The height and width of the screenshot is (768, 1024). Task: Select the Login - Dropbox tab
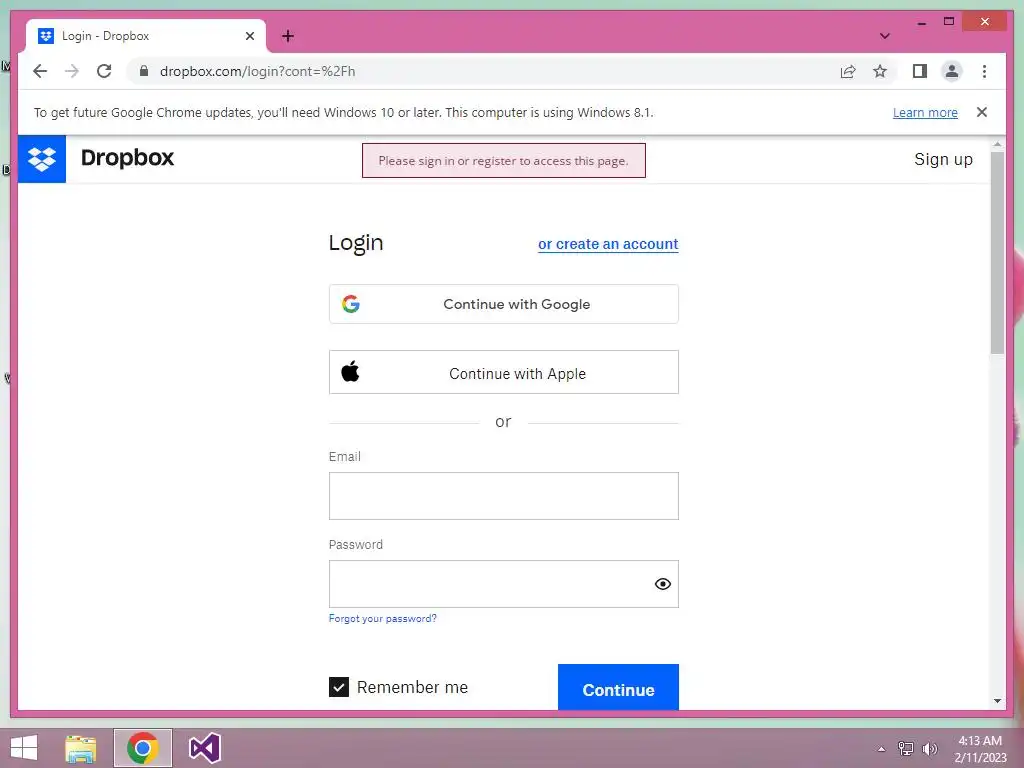[x=146, y=36]
